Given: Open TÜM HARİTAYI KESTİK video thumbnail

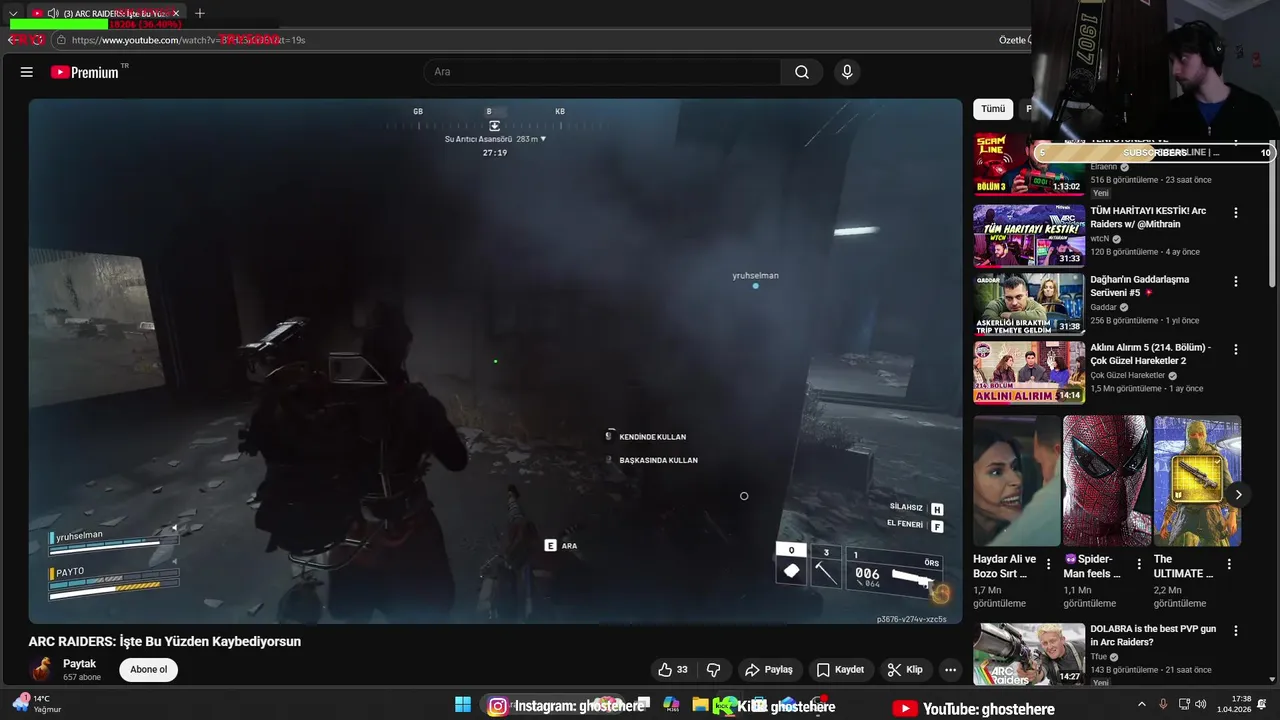Looking at the screenshot, I should click(1029, 236).
